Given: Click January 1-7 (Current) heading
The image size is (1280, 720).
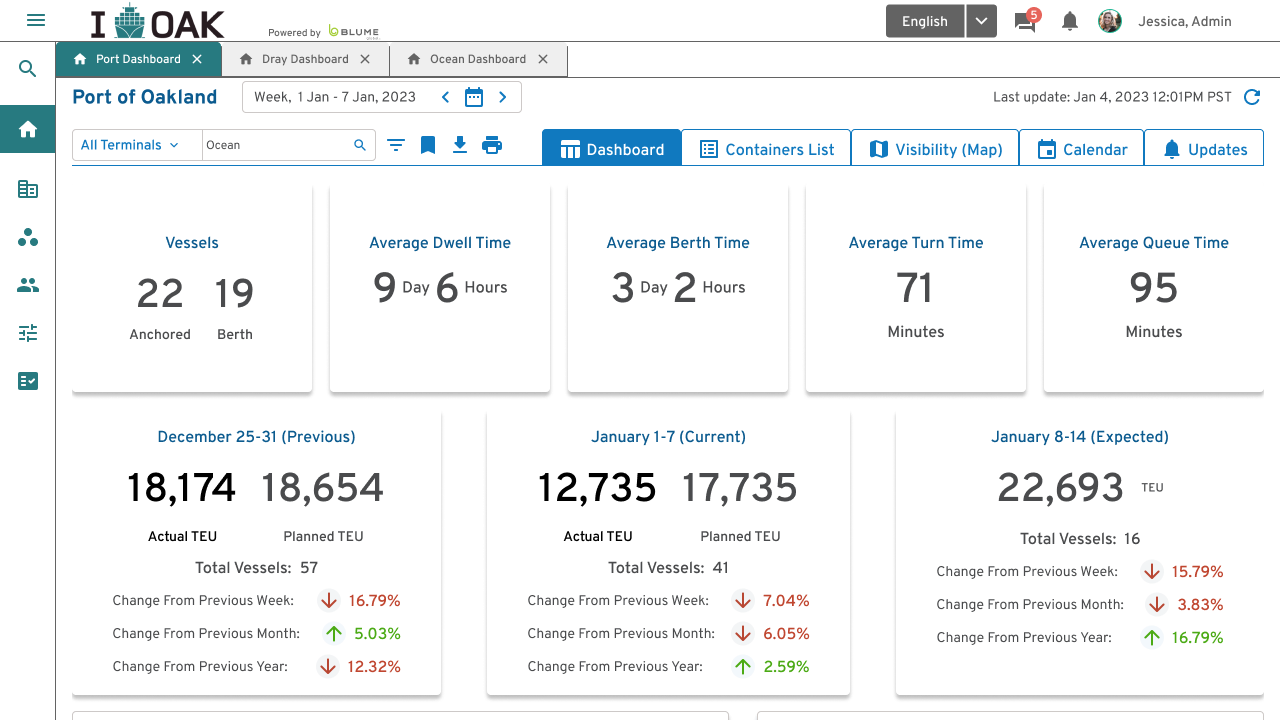Looking at the screenshot, I should click(669, 436).
